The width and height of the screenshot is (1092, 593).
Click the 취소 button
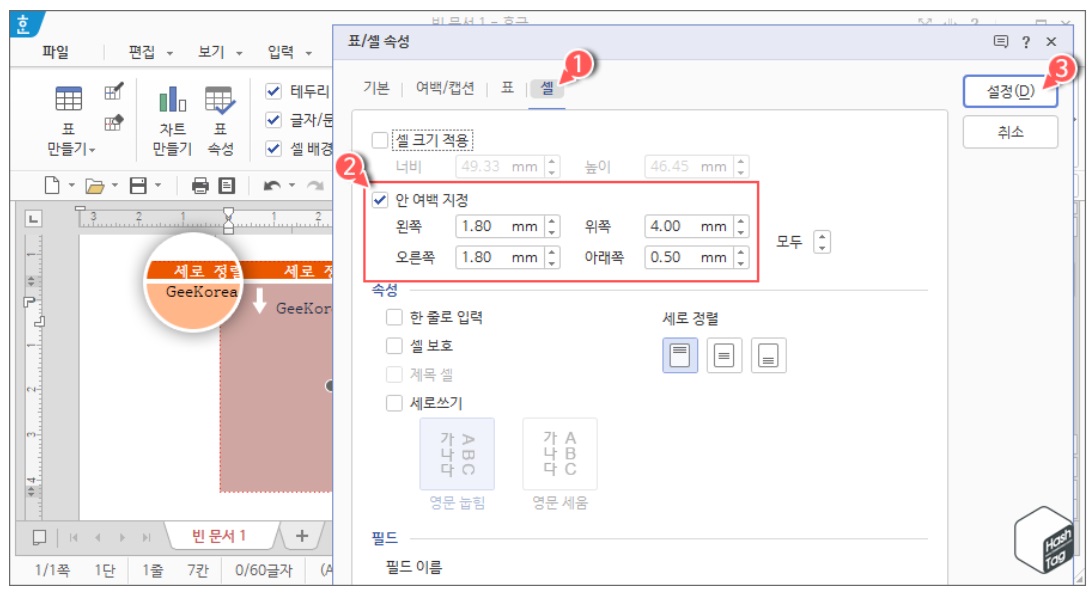tap(1011, 132)
